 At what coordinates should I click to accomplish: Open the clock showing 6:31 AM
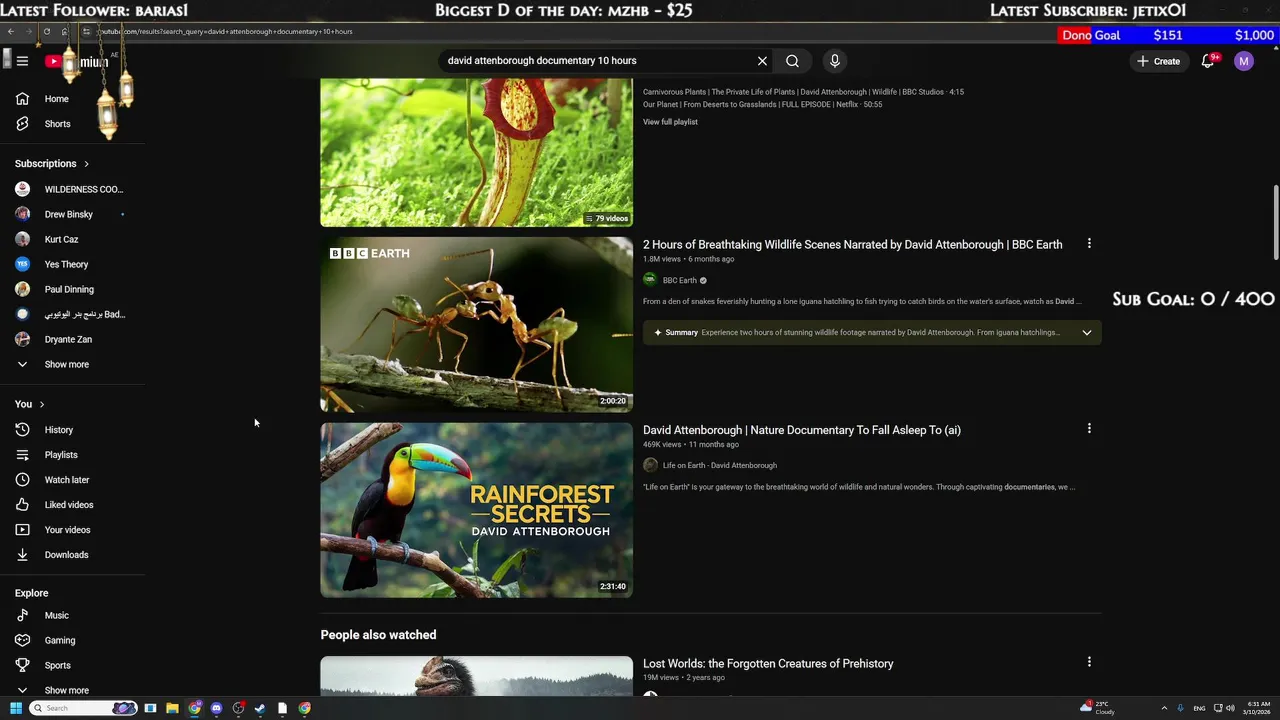(x=1258, y=708)
